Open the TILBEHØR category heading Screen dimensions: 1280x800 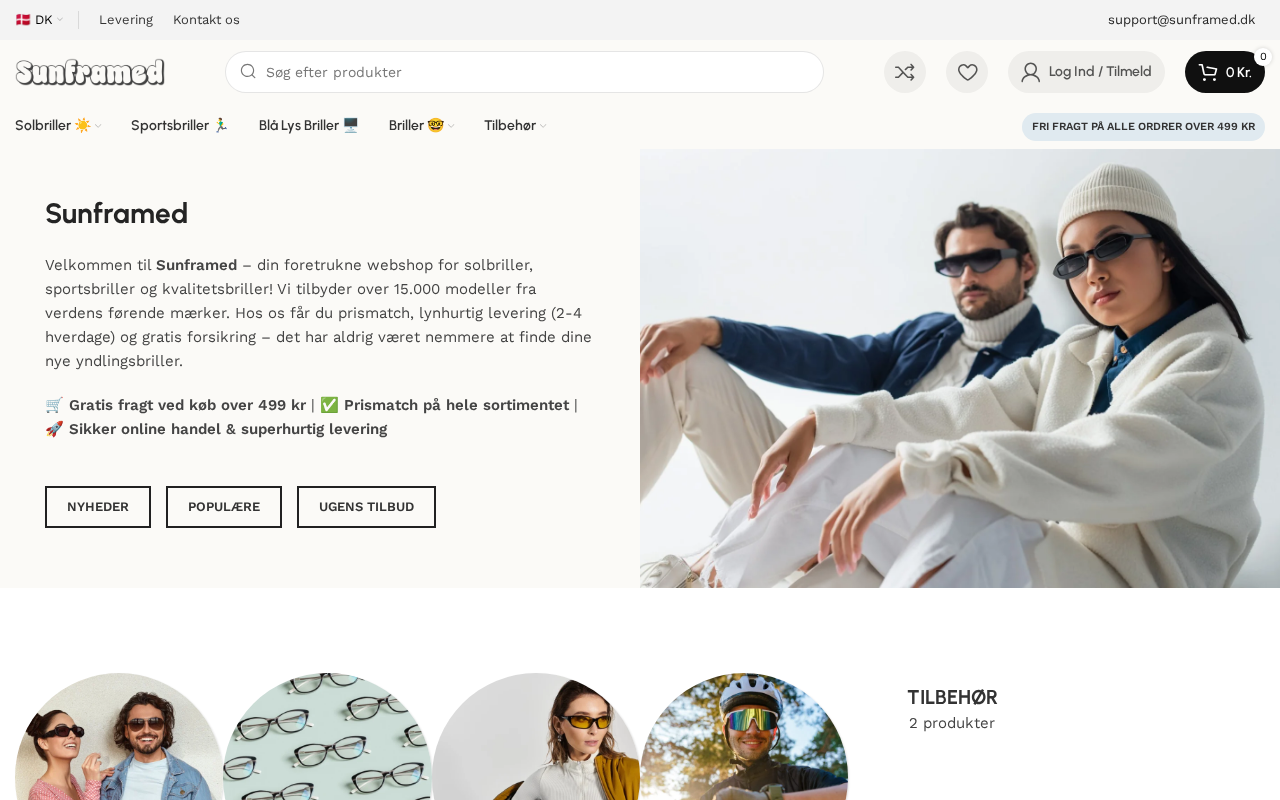point(952,697)
